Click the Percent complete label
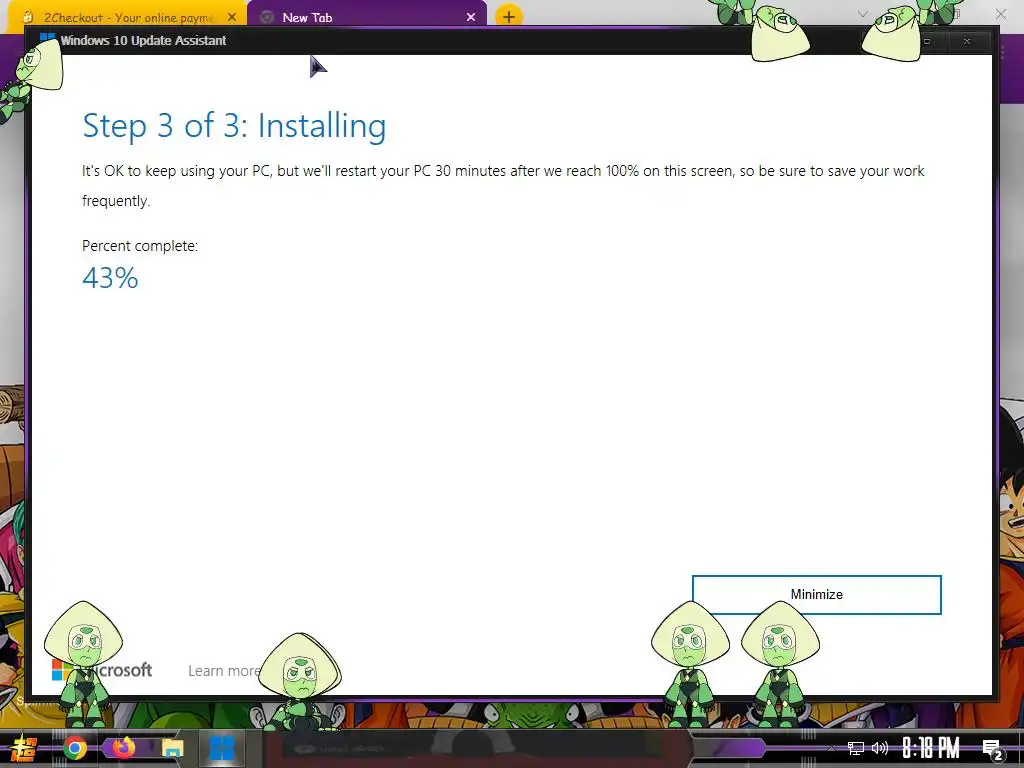Screen dimensions: 1024x768 coord(140,246)
